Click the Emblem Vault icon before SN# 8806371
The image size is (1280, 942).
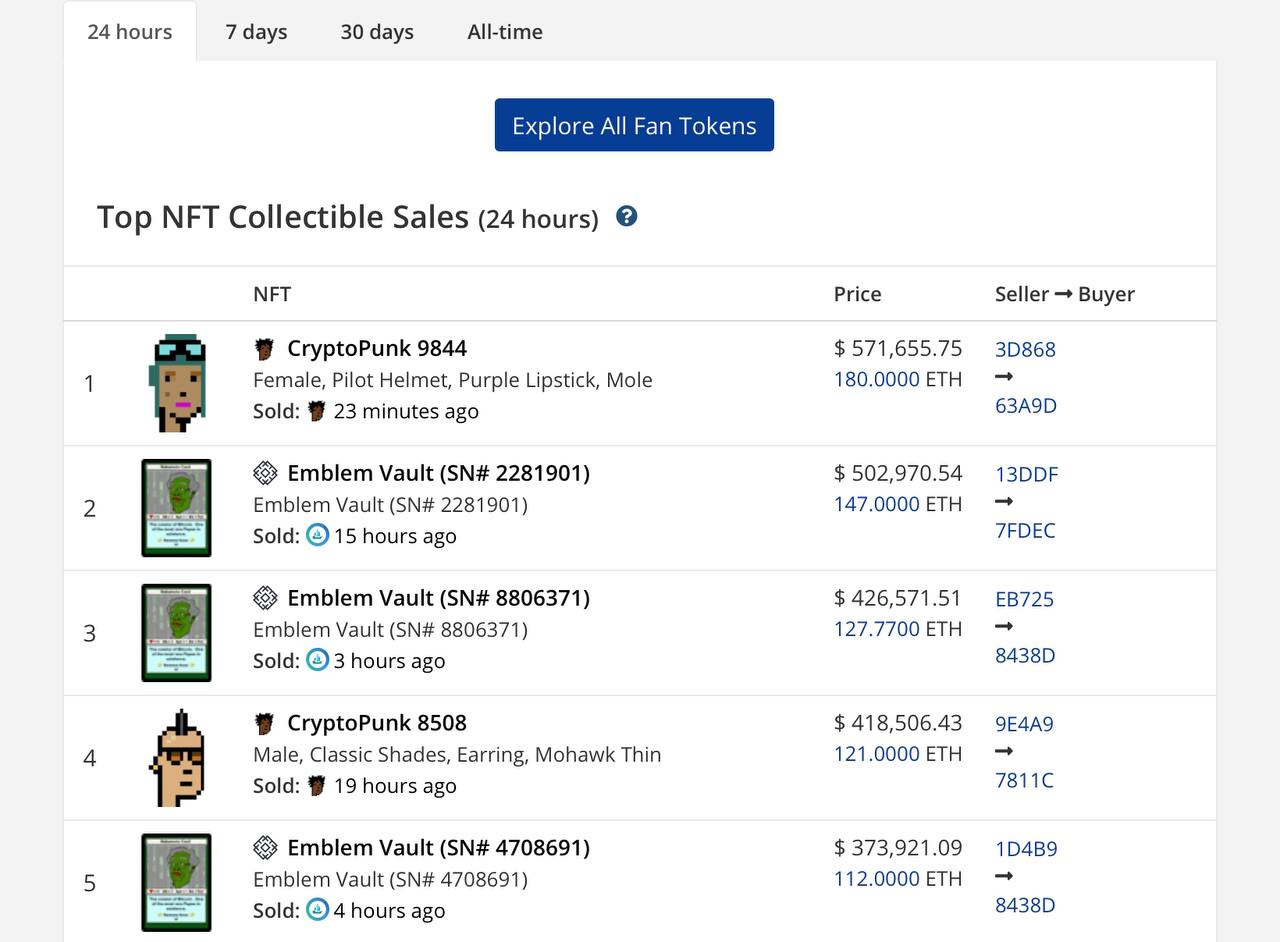click(x=265, y=598)
